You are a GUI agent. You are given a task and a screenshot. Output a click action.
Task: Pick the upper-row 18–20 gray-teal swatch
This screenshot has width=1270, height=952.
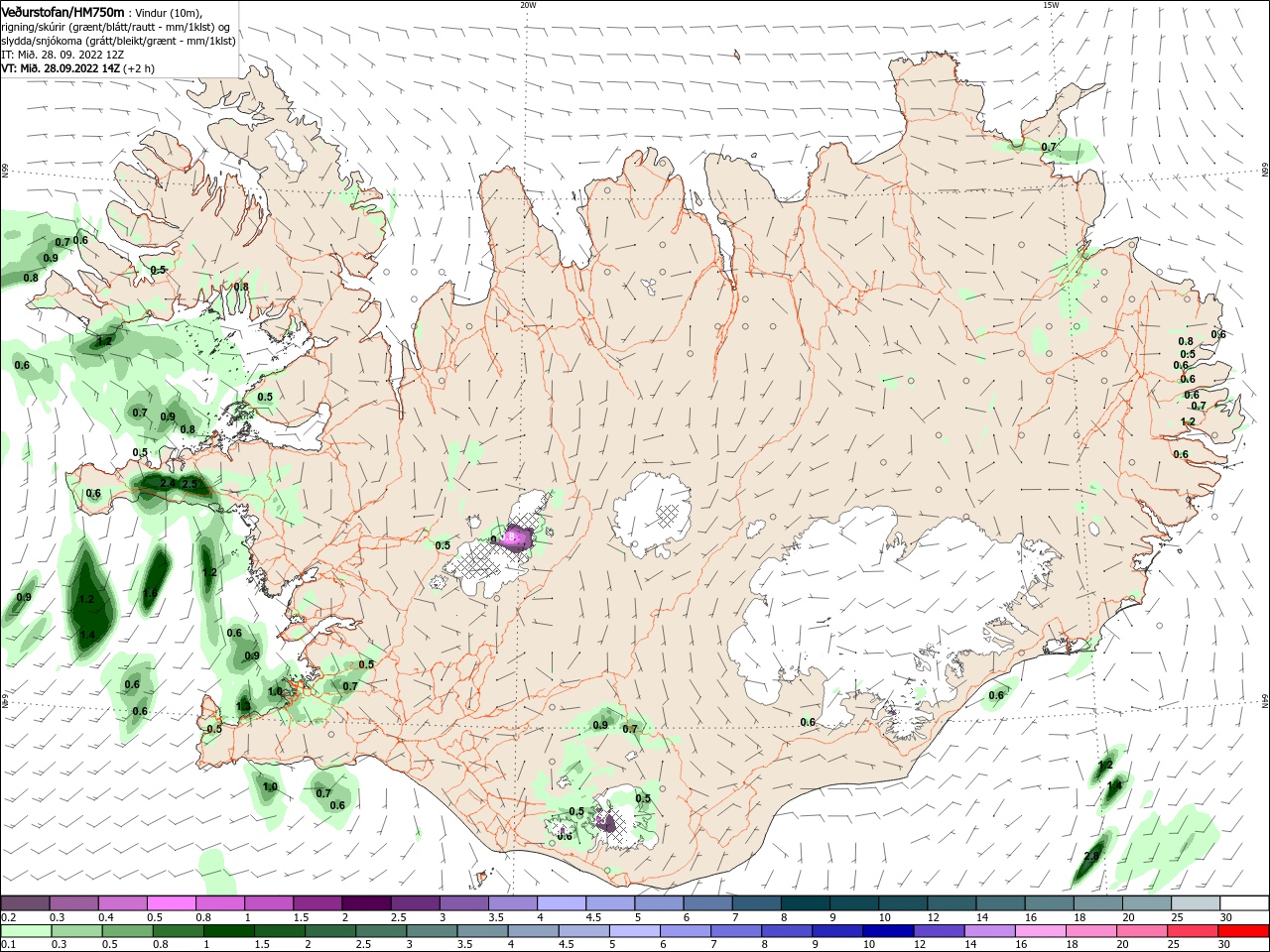[x=1097, y=903]
